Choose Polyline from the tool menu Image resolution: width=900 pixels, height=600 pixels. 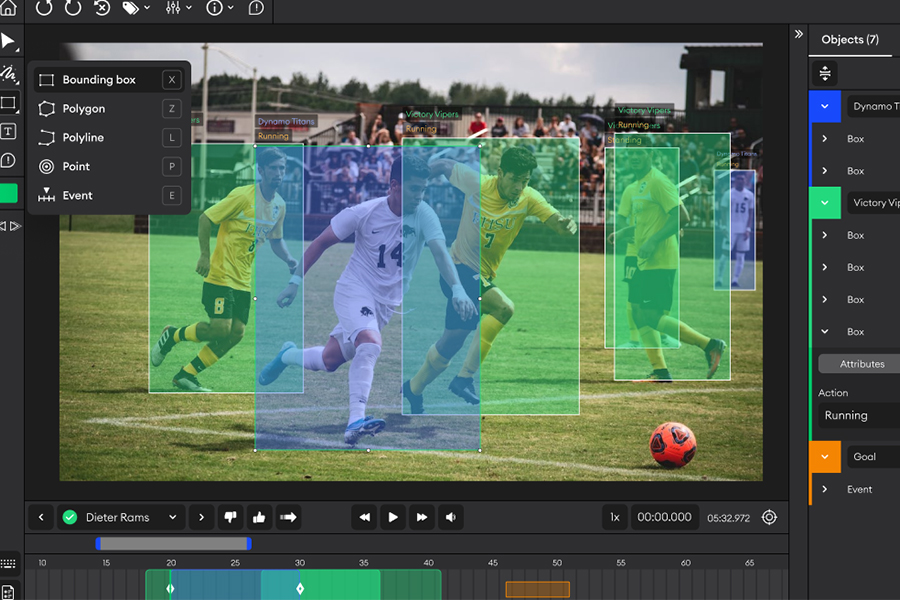pyautogui.click(x=109, y=137)
